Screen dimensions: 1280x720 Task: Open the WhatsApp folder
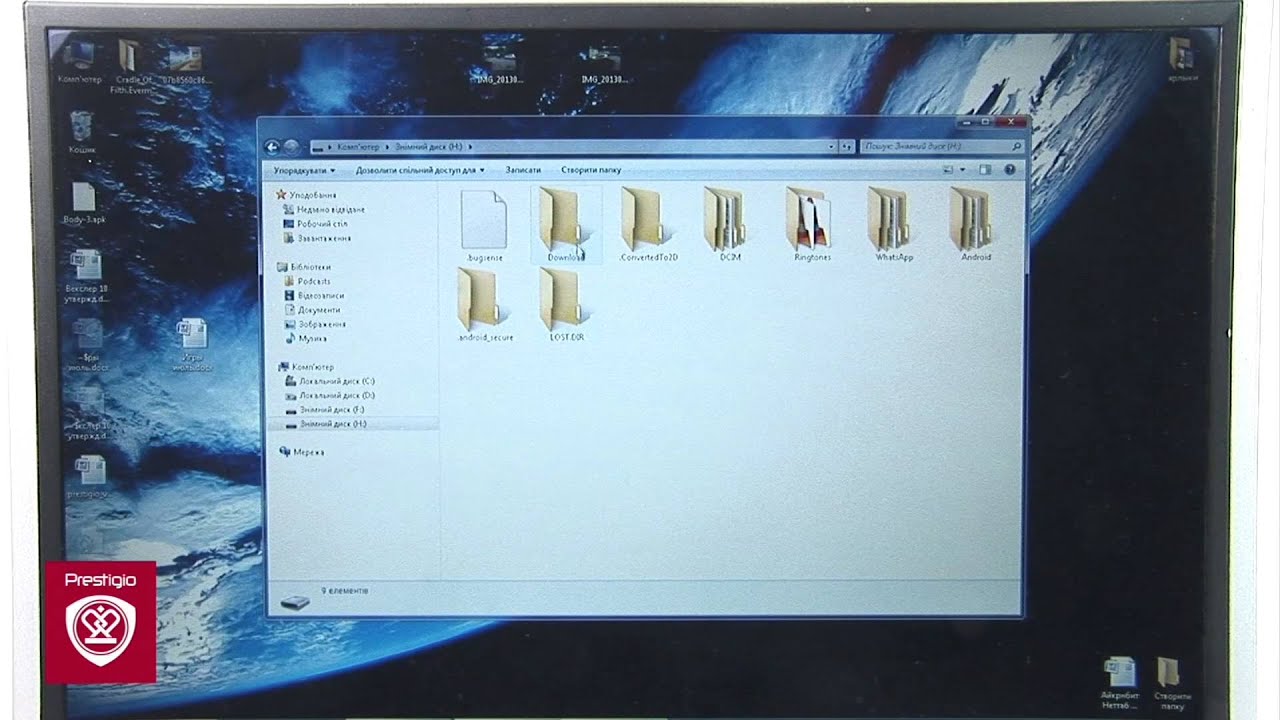(894, 226)
